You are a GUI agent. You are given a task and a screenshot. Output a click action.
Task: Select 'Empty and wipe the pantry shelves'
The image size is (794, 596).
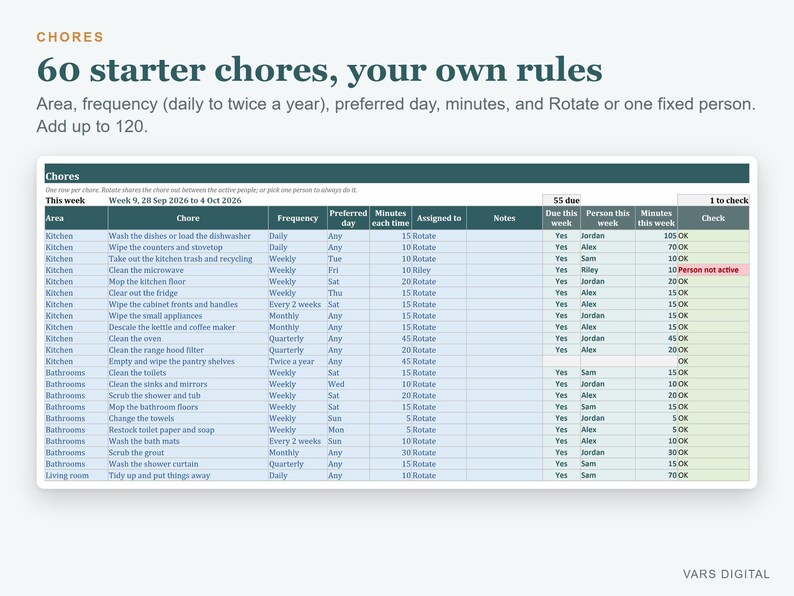point(188,362)
